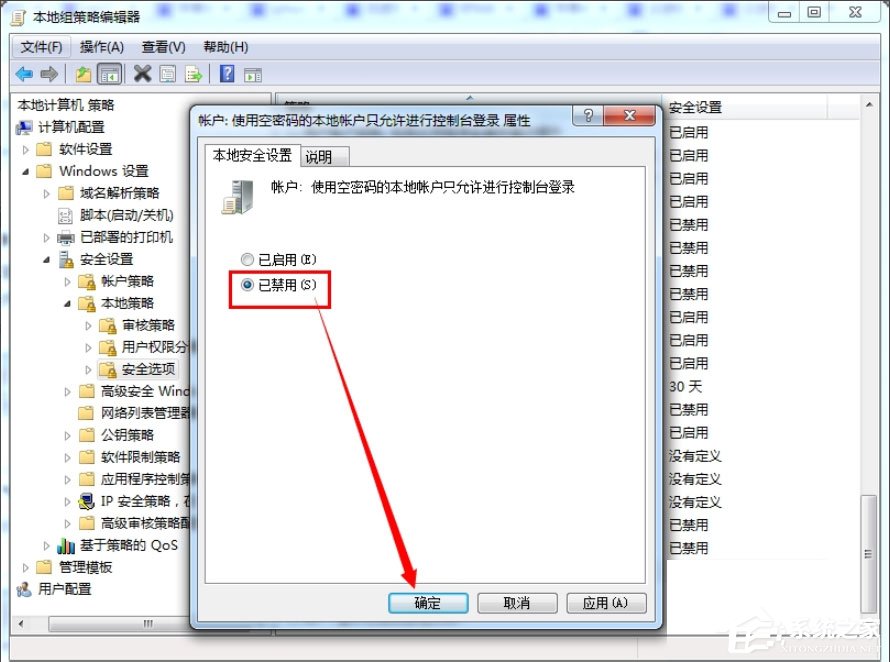Switch to the 说明 tab

[x=322, y=156]
